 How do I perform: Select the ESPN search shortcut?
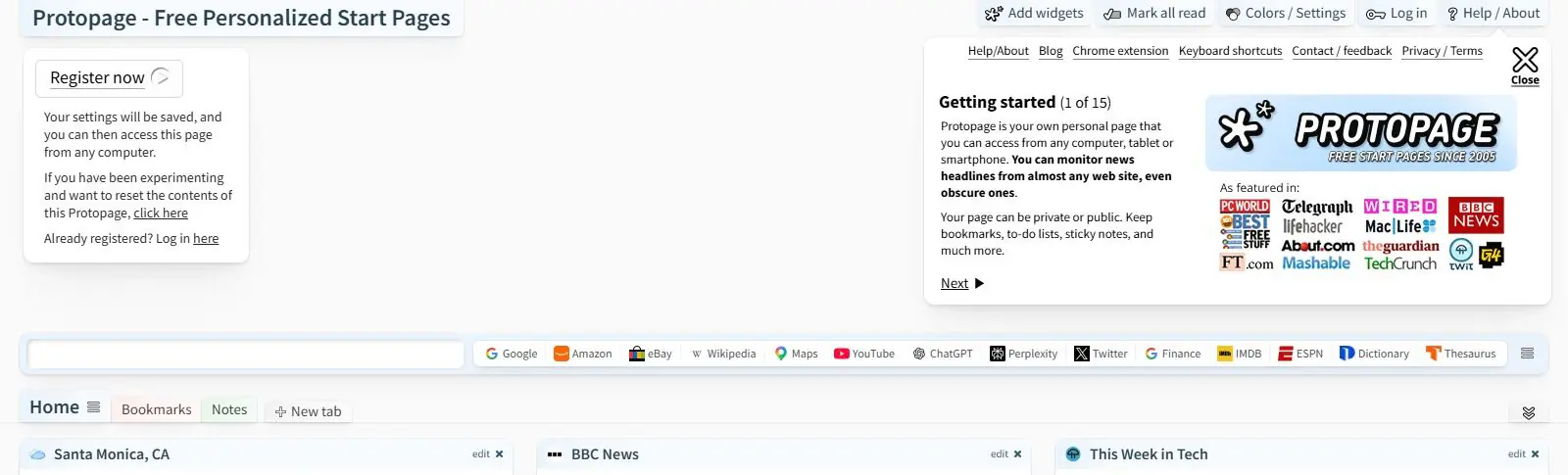coord(1300,355)
